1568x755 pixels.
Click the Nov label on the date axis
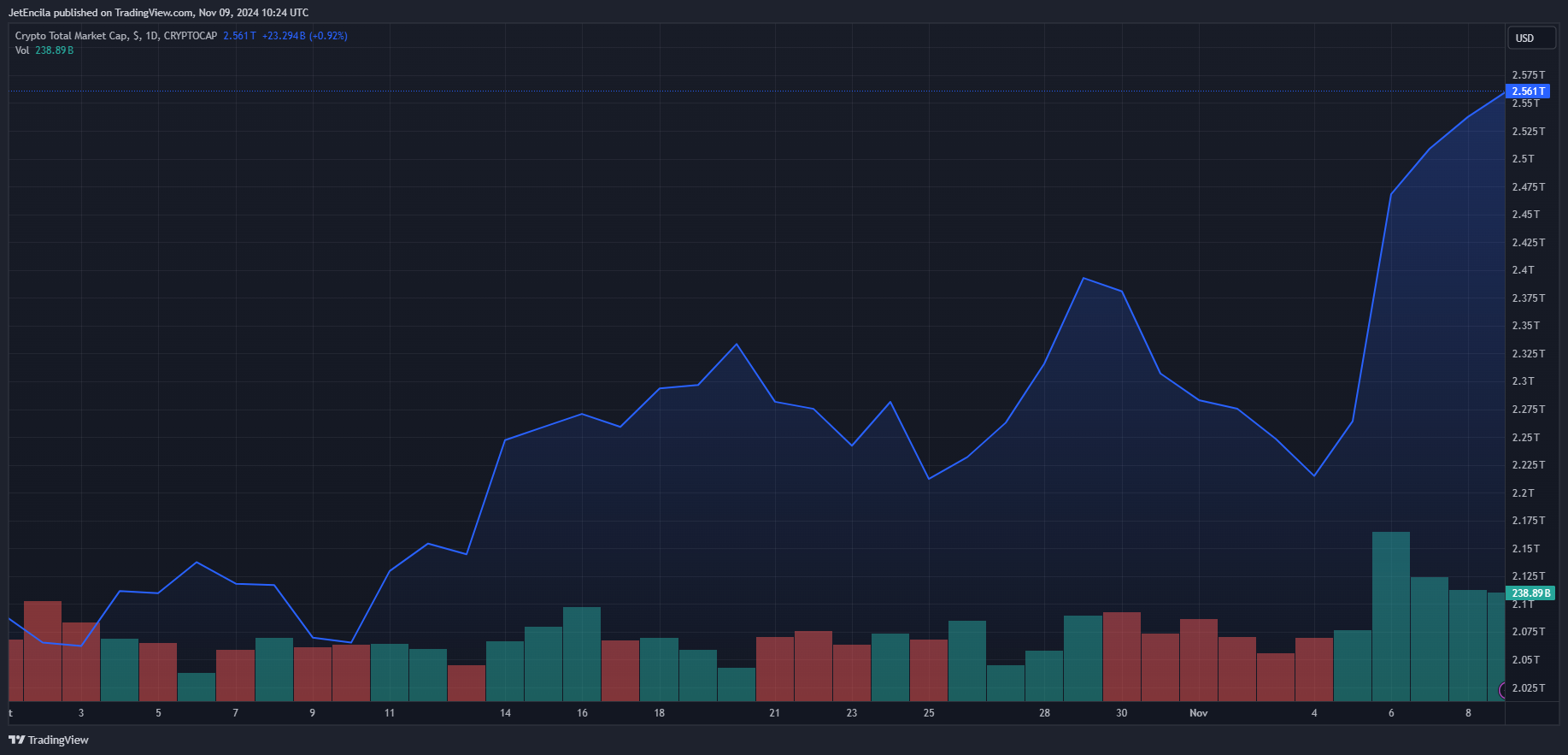(x=1198, y=713)
